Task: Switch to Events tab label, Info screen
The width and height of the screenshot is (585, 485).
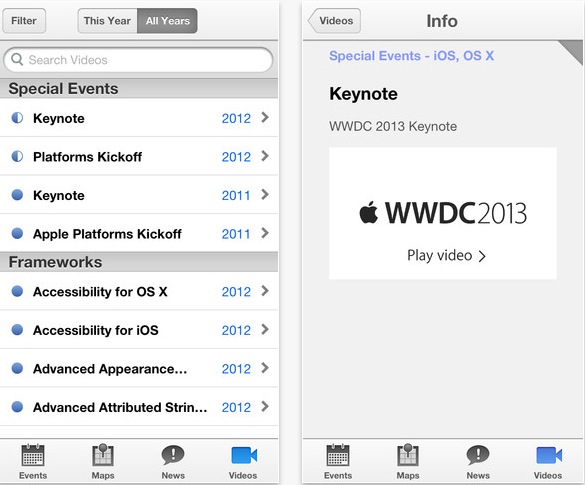Action: [x=338, y=476]
